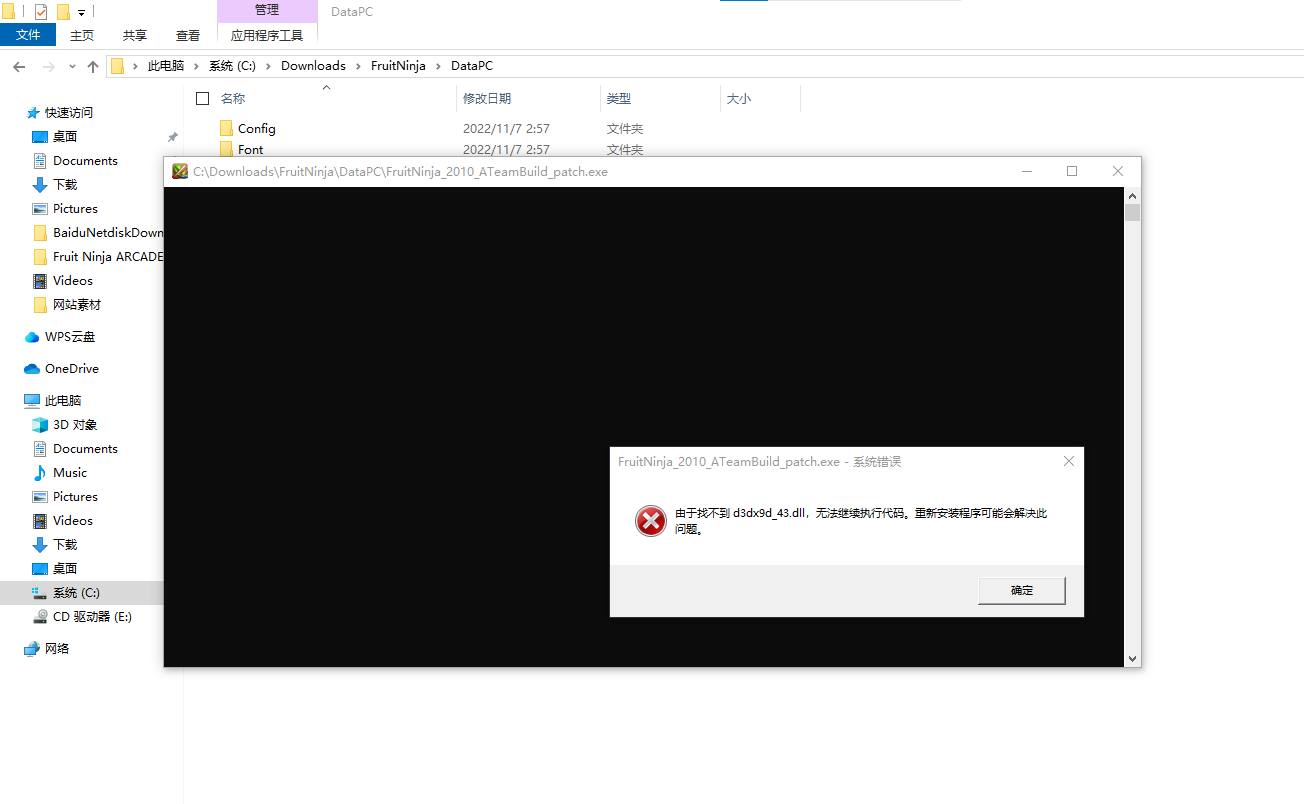Open quick access toolbar customize dropdown
1304x804 pixels.
pos(81,12)
